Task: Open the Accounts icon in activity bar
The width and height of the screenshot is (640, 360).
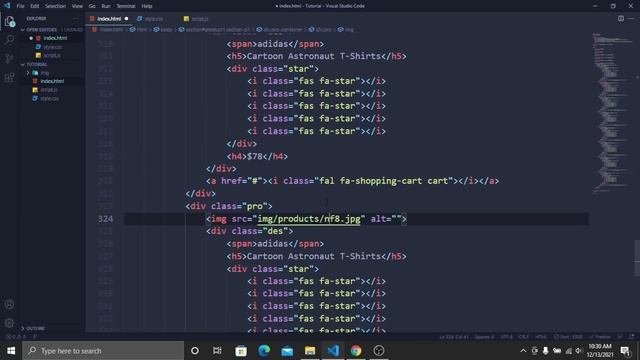Action: tap(9, 304)
